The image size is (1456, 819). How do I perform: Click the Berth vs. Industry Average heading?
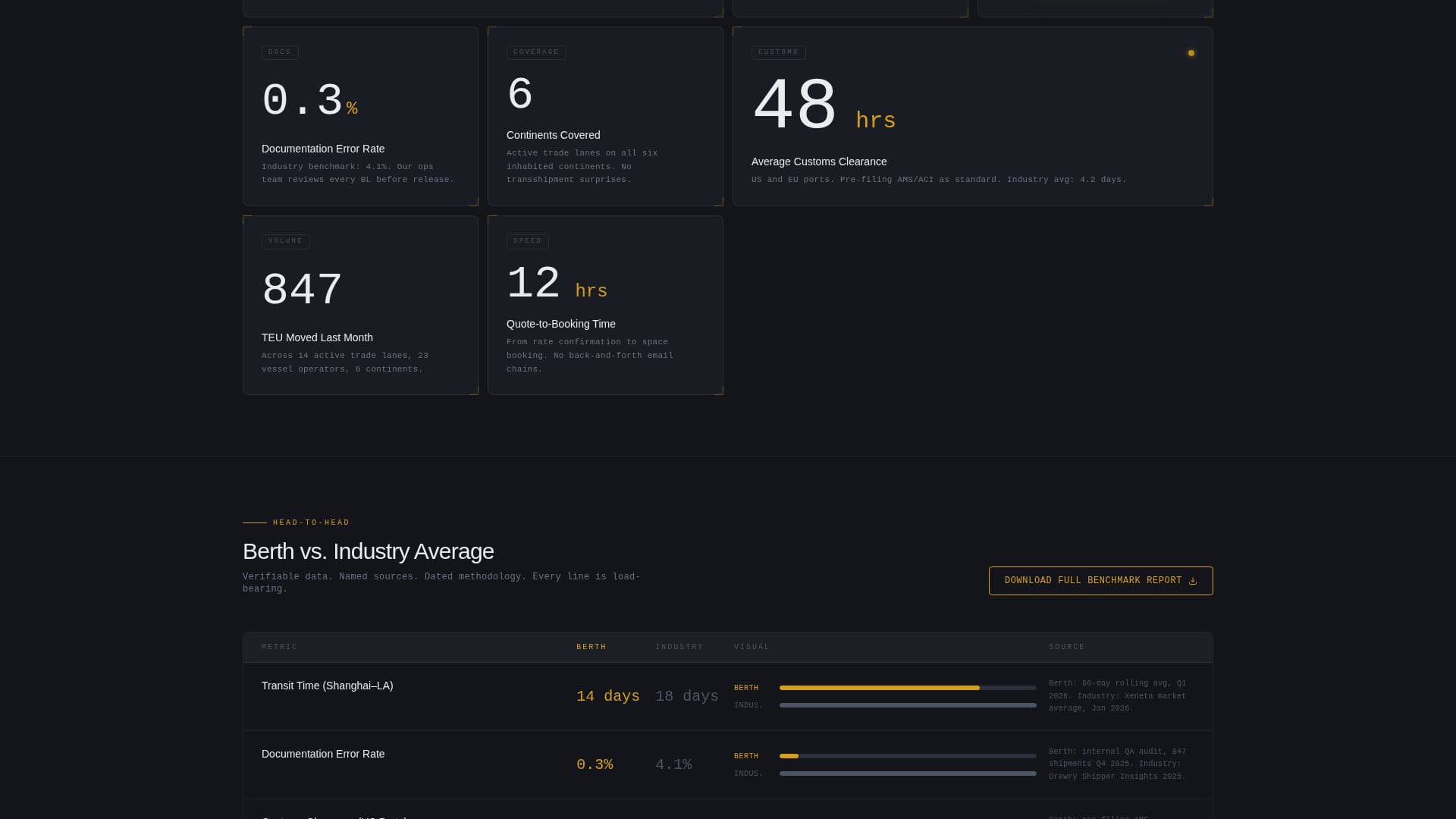tap(368, 551)
